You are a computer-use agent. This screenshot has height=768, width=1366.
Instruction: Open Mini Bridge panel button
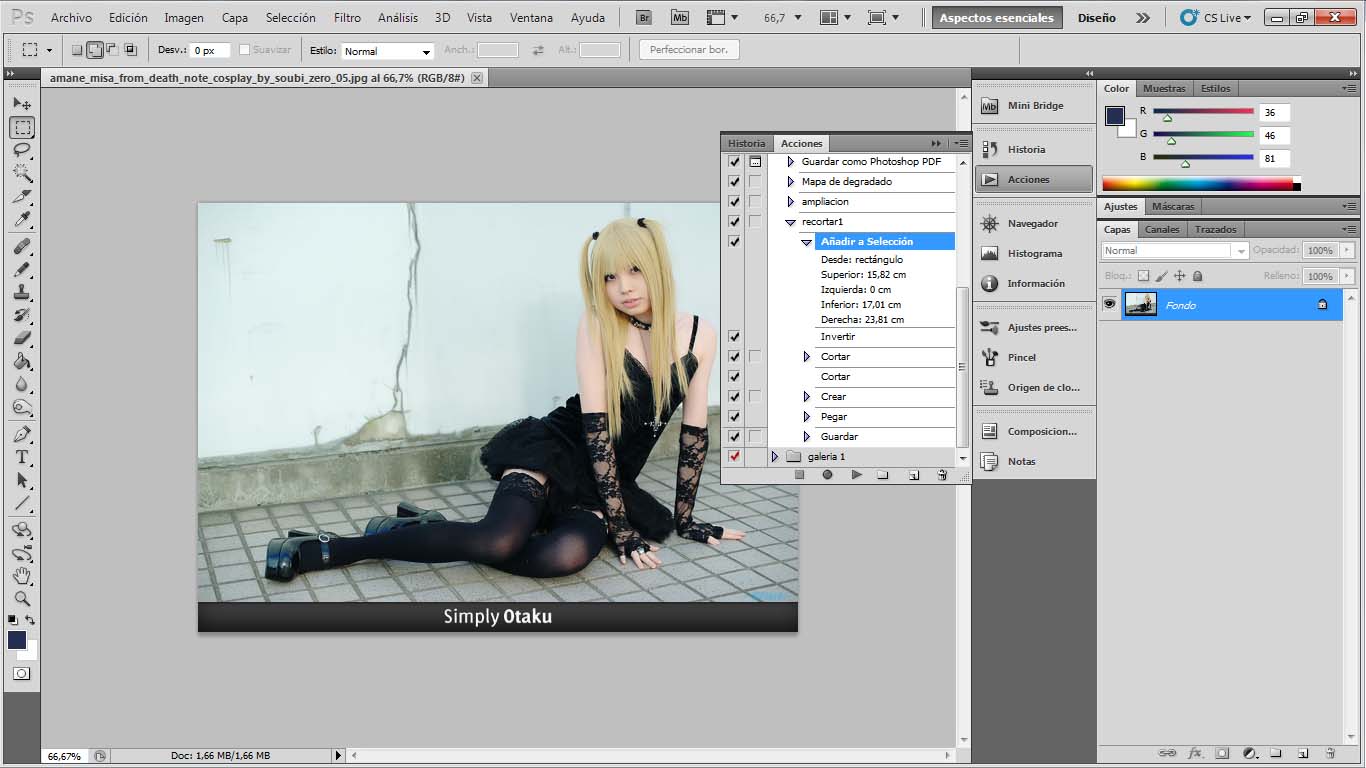1034,106
